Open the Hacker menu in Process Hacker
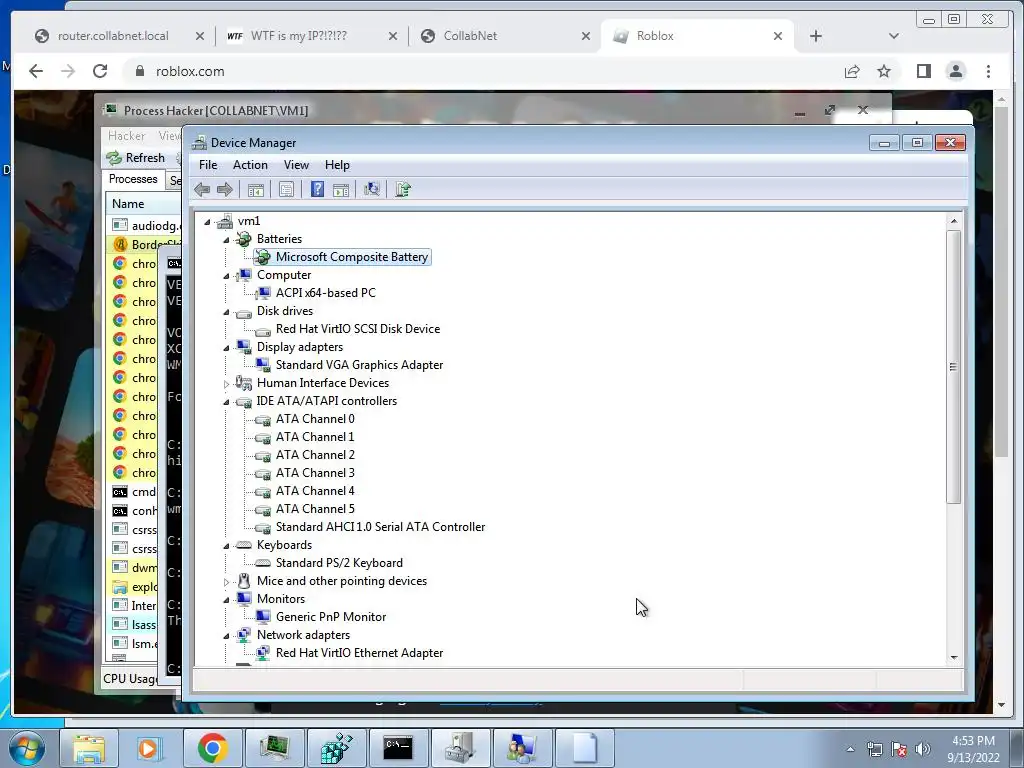 (126, 135)
